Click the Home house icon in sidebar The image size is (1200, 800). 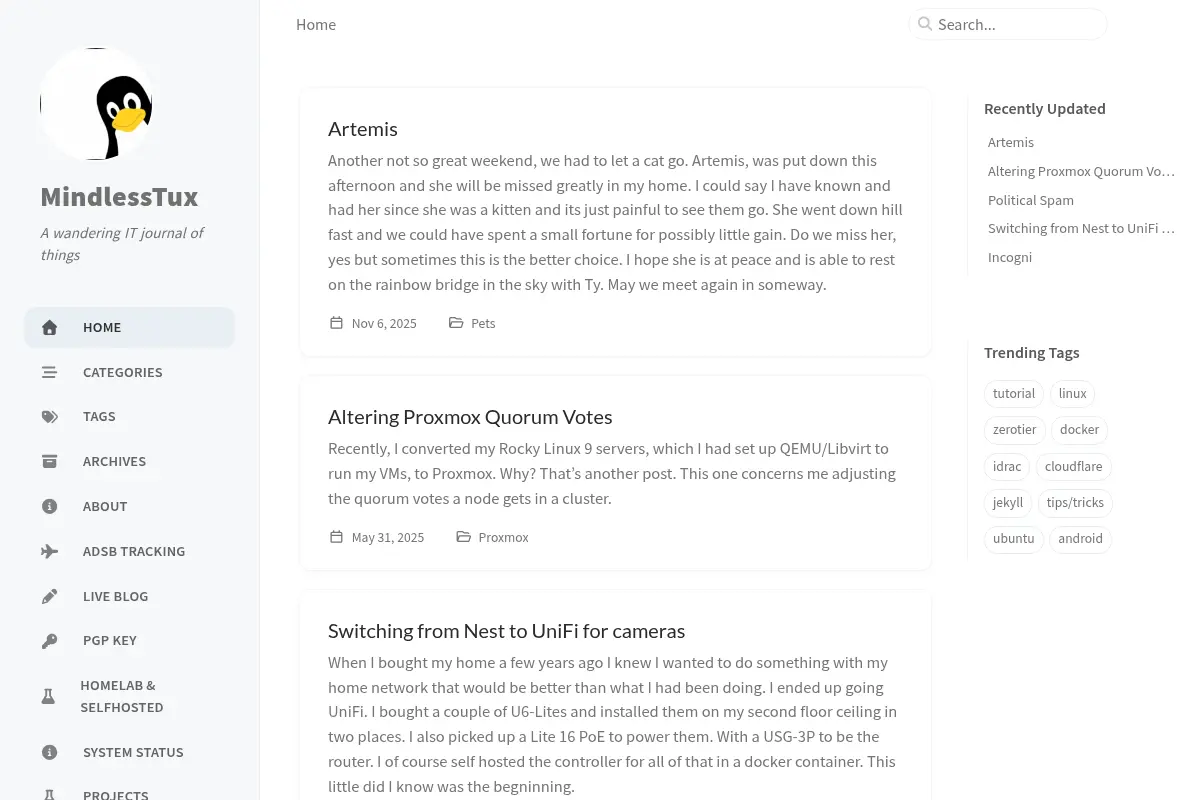[x=49, y=327]
